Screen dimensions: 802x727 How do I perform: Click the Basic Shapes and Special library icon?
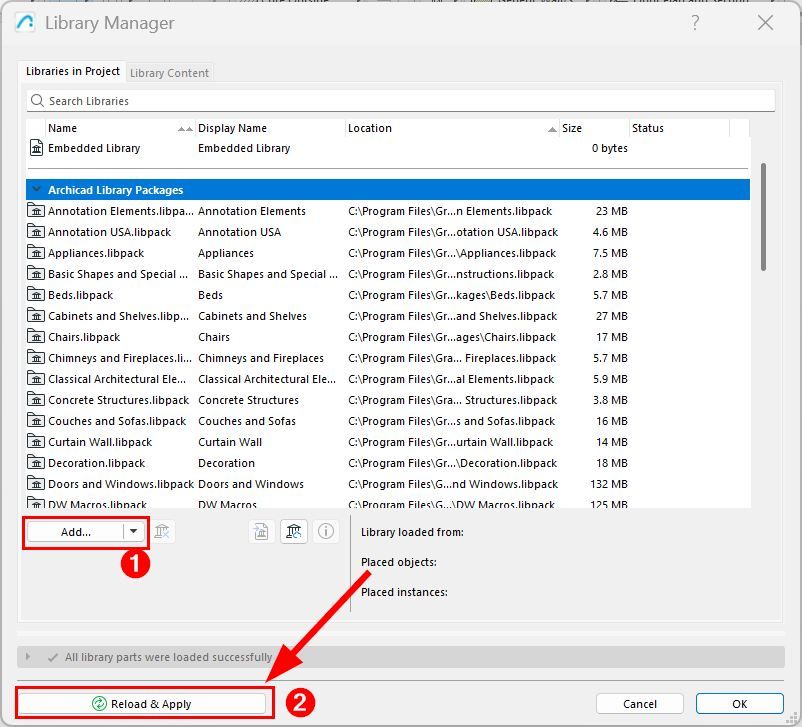point(36,273)
